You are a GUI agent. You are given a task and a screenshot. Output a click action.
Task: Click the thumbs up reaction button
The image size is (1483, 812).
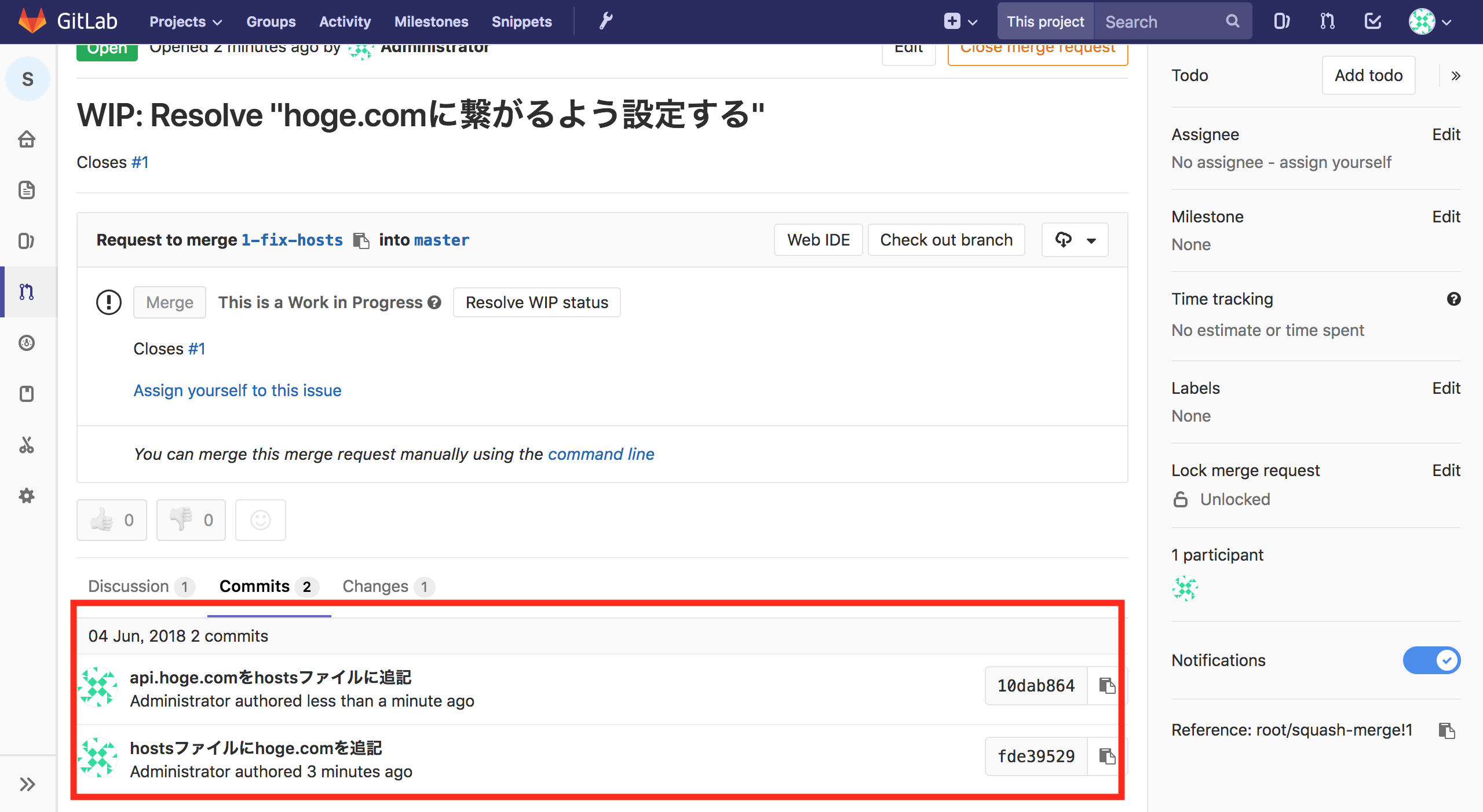[x=112, y=520]
